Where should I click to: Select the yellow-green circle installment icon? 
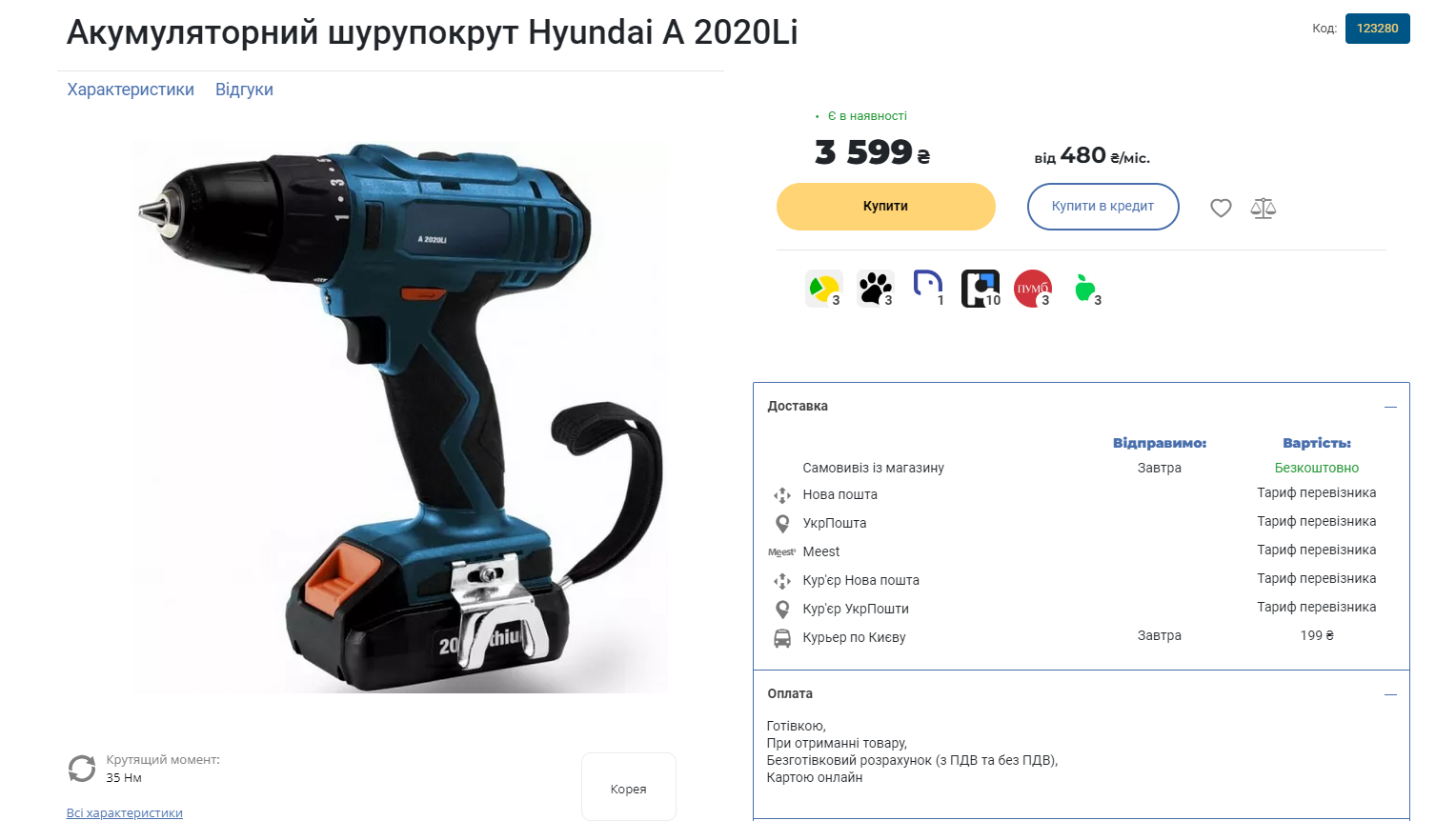tap(823, 289)
